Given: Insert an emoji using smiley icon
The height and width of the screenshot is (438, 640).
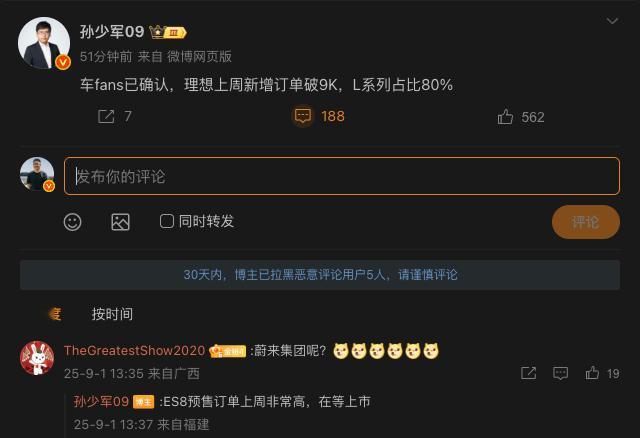Looking at the screenshot, I should click(73, 222).
